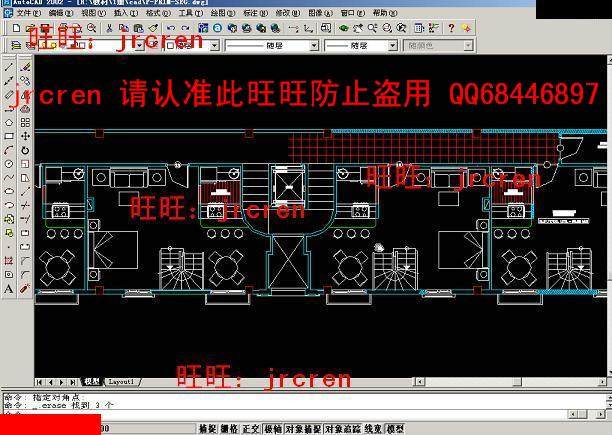Click horizontal scrollbar left arrow of drawing

pyautogui.click(x=420, y=382)
